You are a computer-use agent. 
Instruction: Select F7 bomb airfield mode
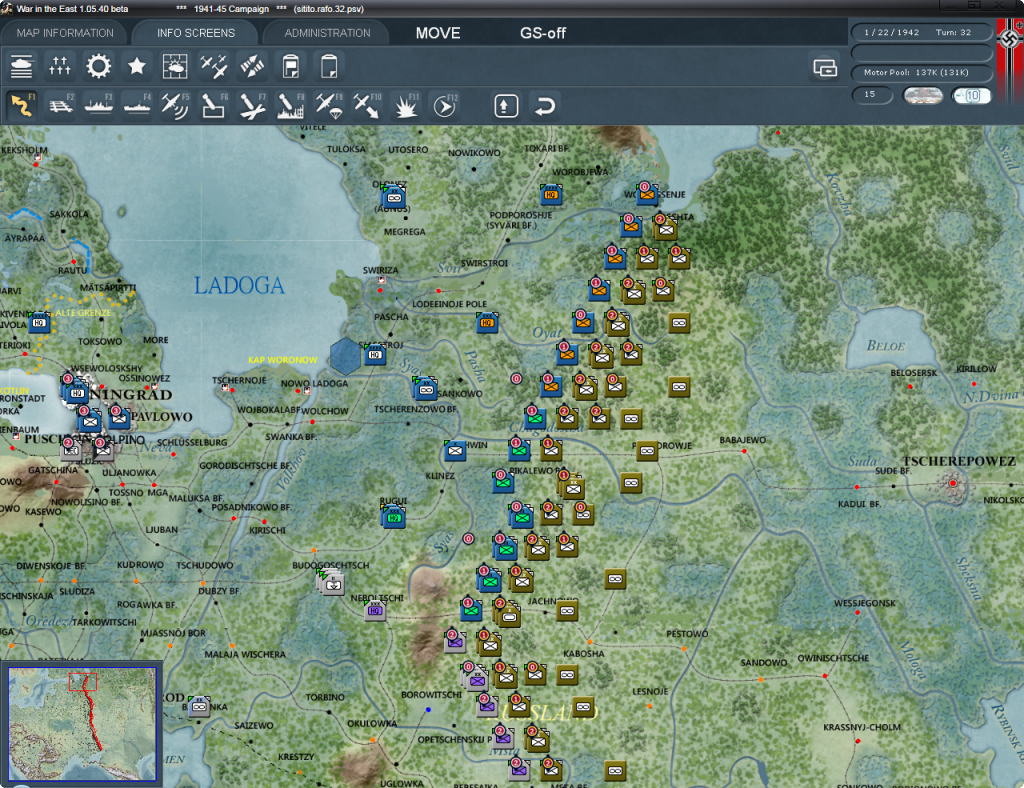(252, 106)
